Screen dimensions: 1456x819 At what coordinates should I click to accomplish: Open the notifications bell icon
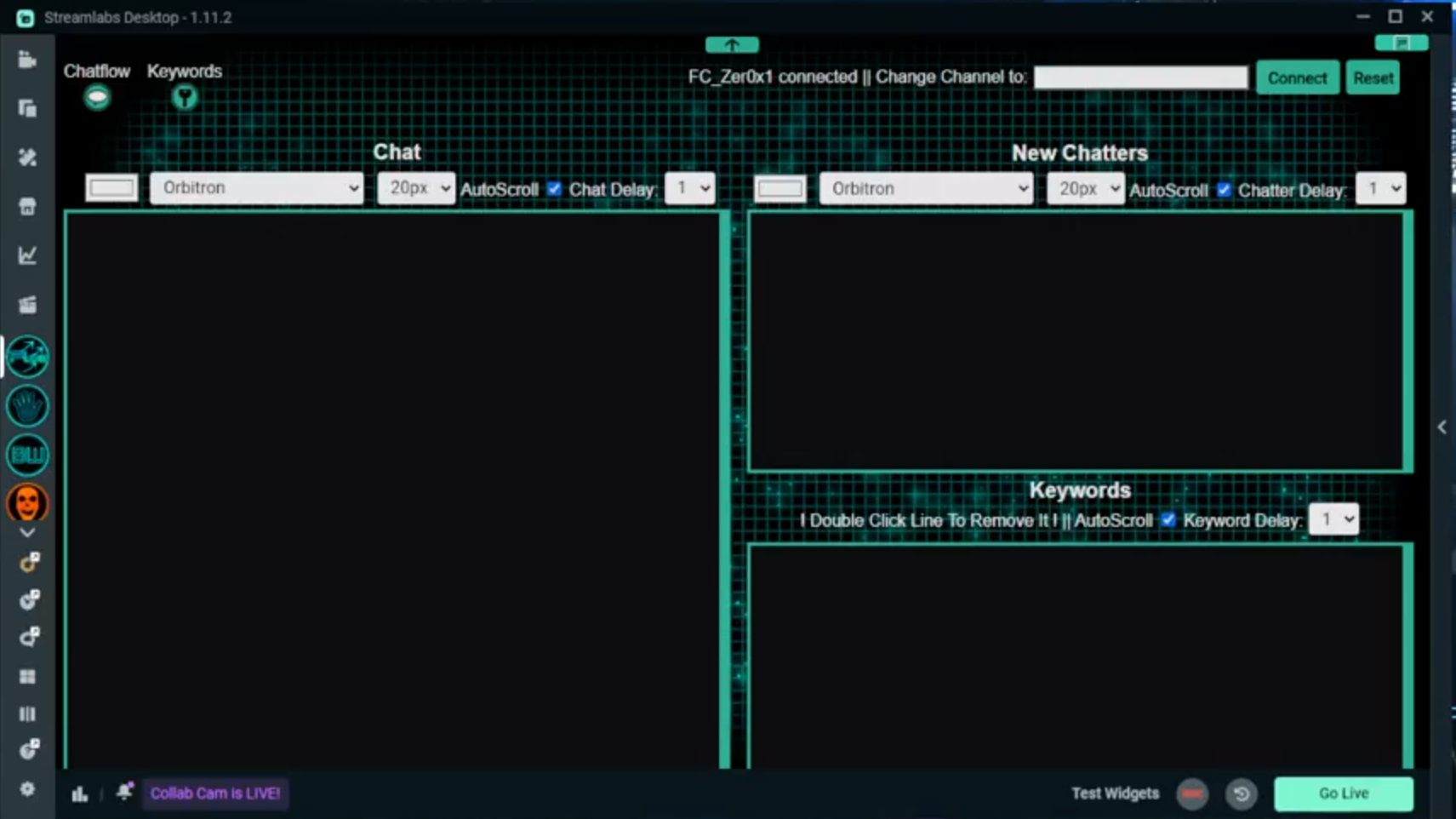pos(124,792)
